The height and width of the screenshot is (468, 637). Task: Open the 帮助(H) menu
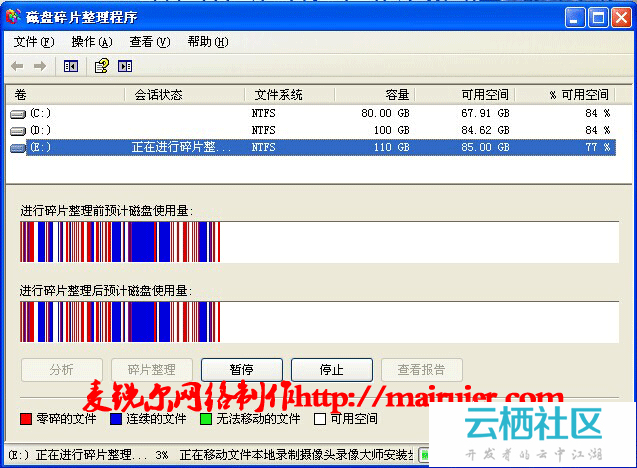[x=208, y=42]
